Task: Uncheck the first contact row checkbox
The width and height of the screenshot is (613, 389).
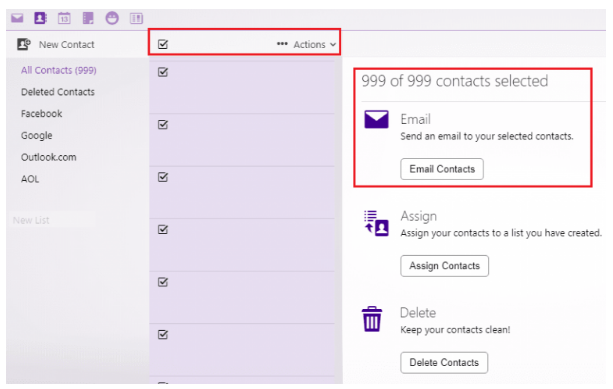Action: tap(163, 72)
